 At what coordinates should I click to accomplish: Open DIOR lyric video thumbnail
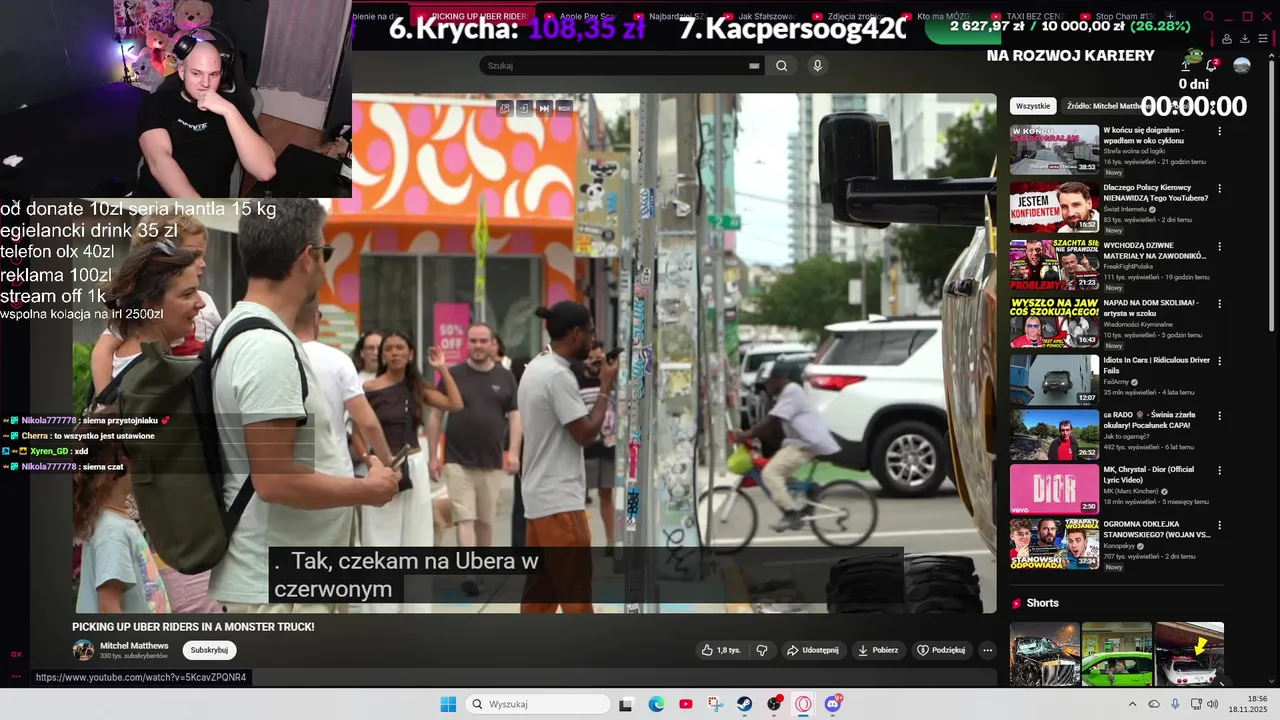[1054, 489]
